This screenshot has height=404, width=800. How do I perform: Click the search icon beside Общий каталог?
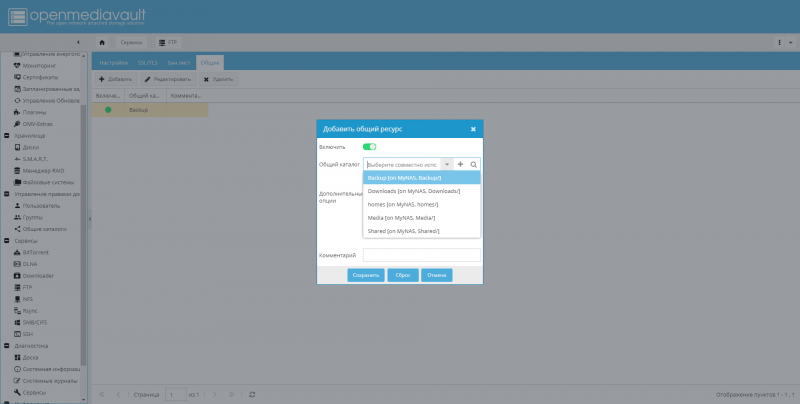tap(473, 164)
